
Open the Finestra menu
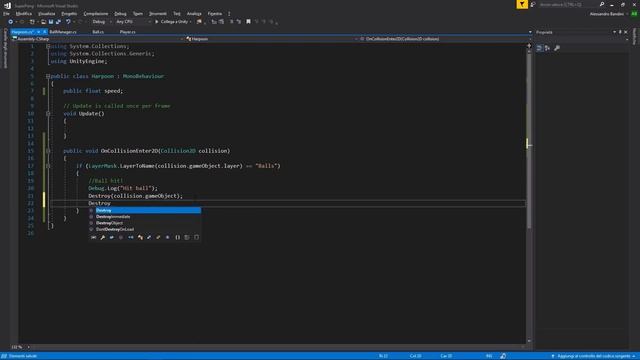215,14
